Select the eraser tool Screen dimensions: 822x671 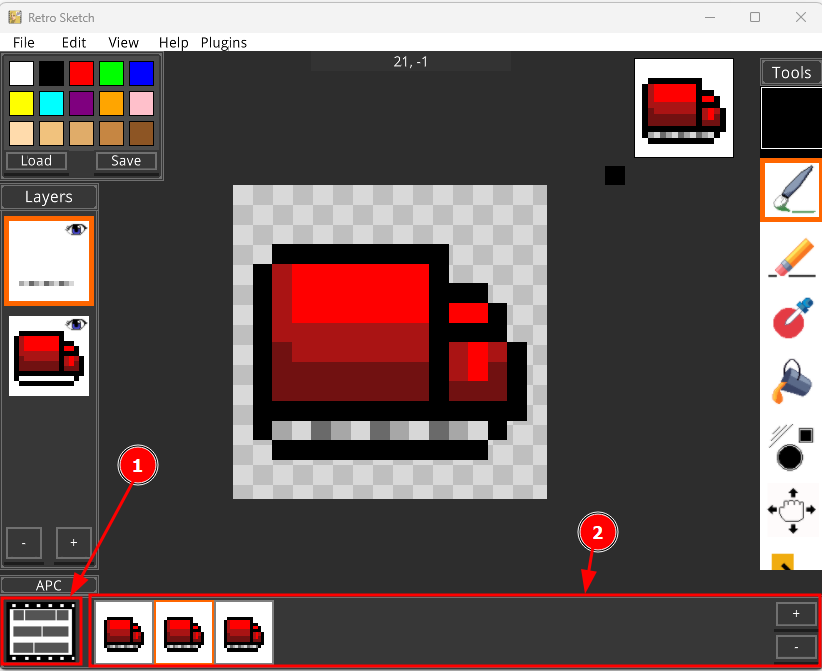click(791, 257)
